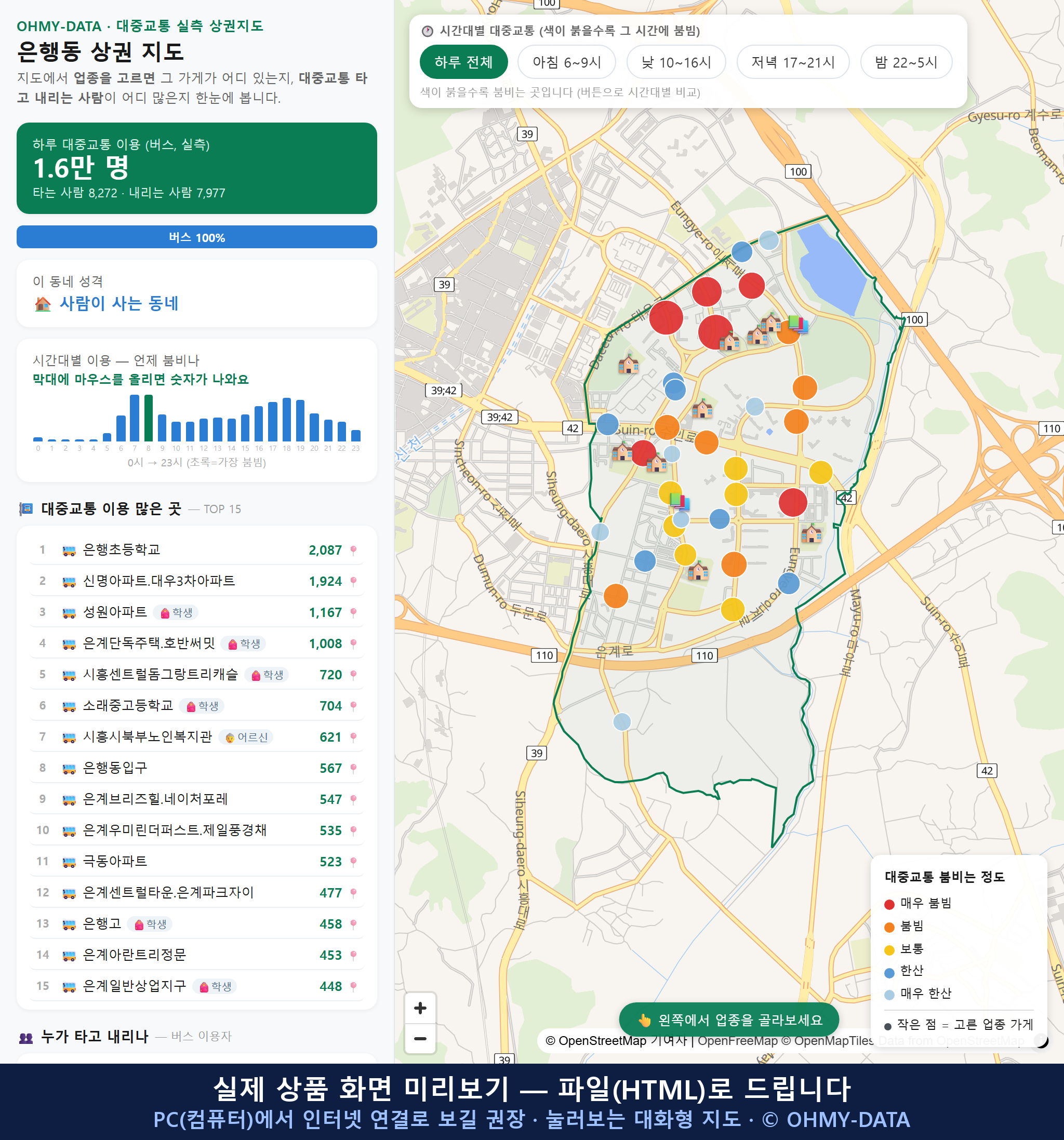
Task: Click the bus icon for 은계아란트리정문
Action: pyautogui.click(x=69, y=955)
